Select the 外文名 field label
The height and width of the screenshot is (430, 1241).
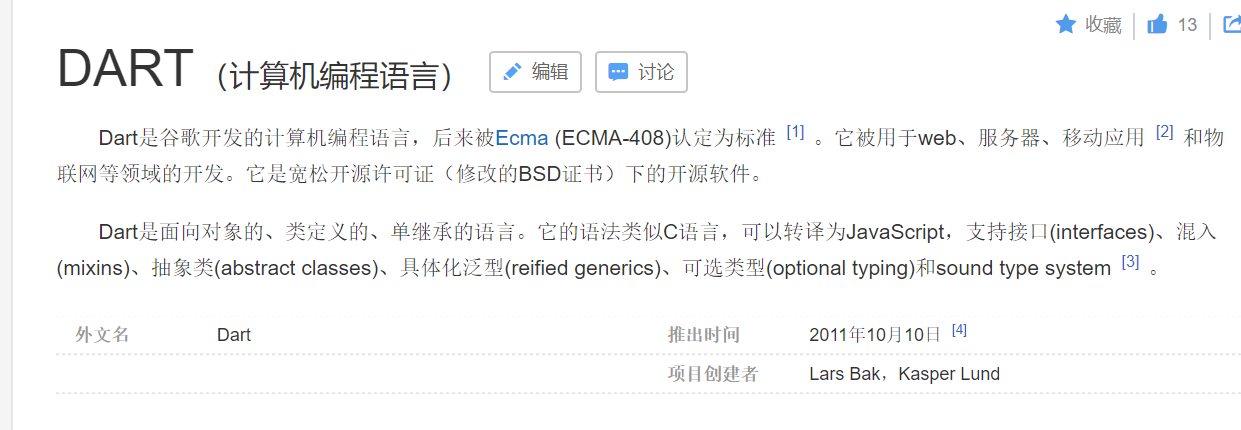point(102,335)
